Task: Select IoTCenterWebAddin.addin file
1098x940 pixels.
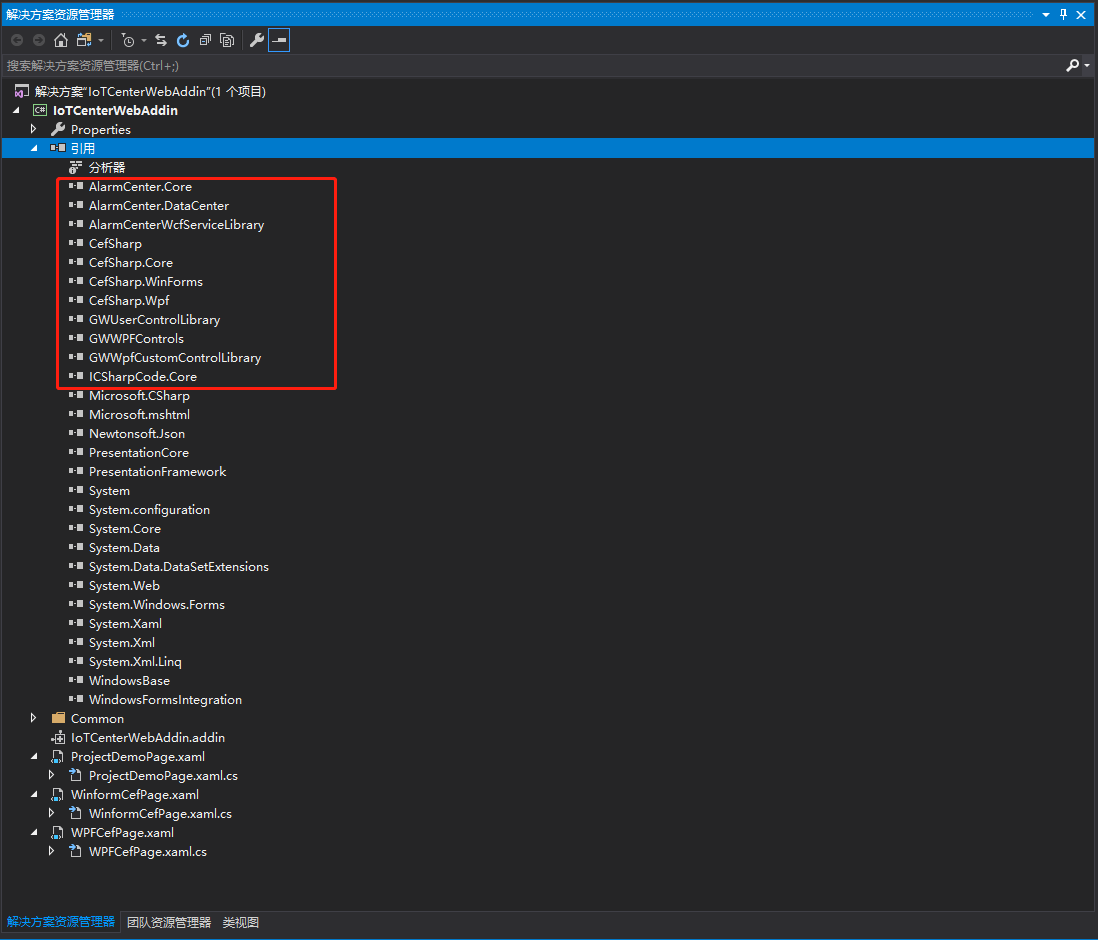Action: pos(147,737)
